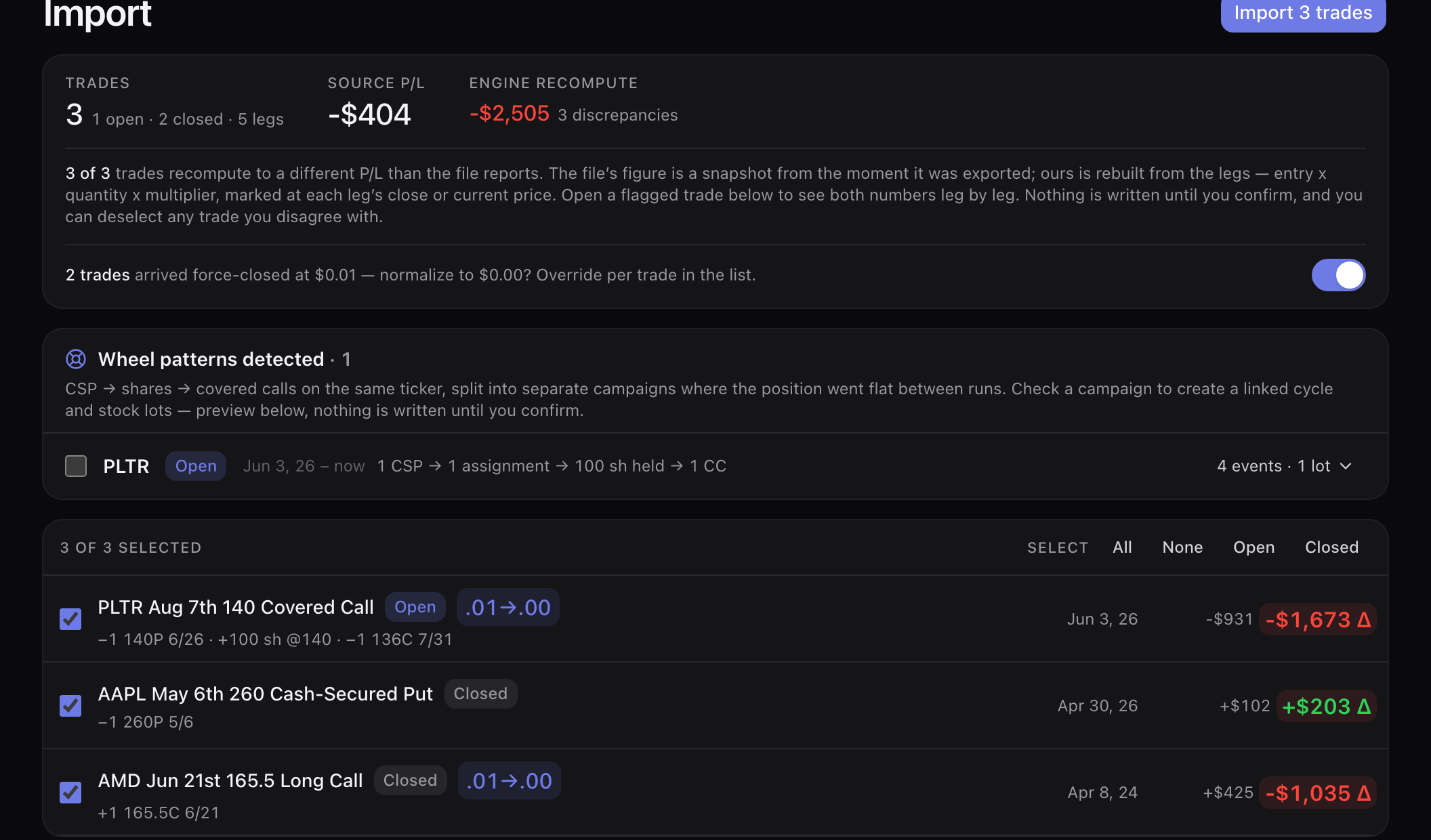Screen dimensions: 1431x840
Task: Select All trades filter
Action: [1122, 547]
